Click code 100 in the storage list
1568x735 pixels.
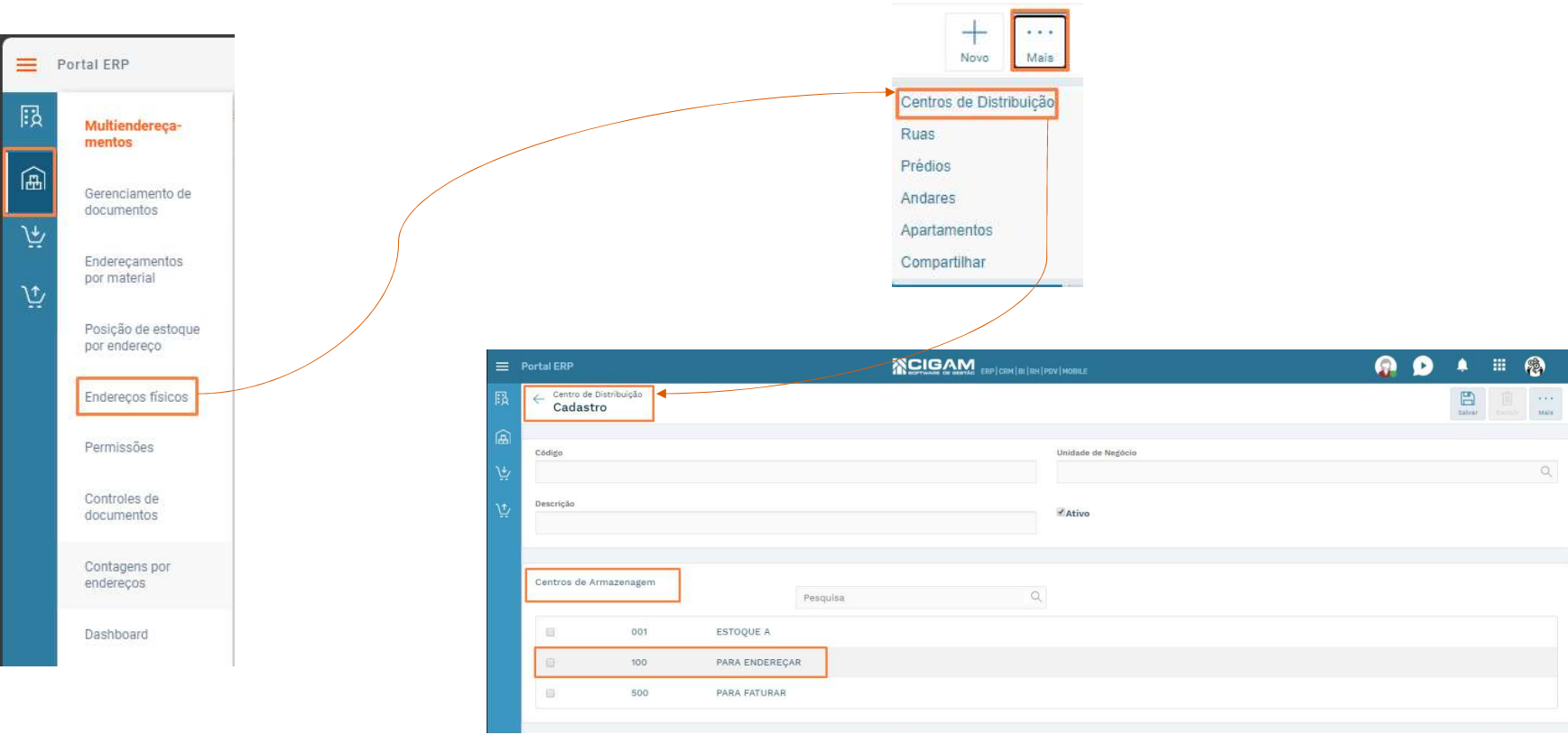pos(639,663)
